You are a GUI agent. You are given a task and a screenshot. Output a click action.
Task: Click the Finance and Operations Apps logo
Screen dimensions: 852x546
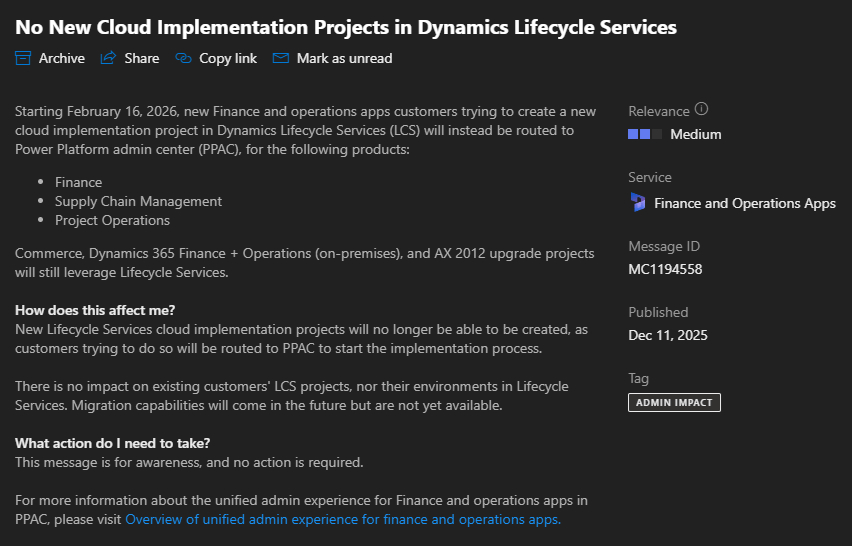[638, 203]
